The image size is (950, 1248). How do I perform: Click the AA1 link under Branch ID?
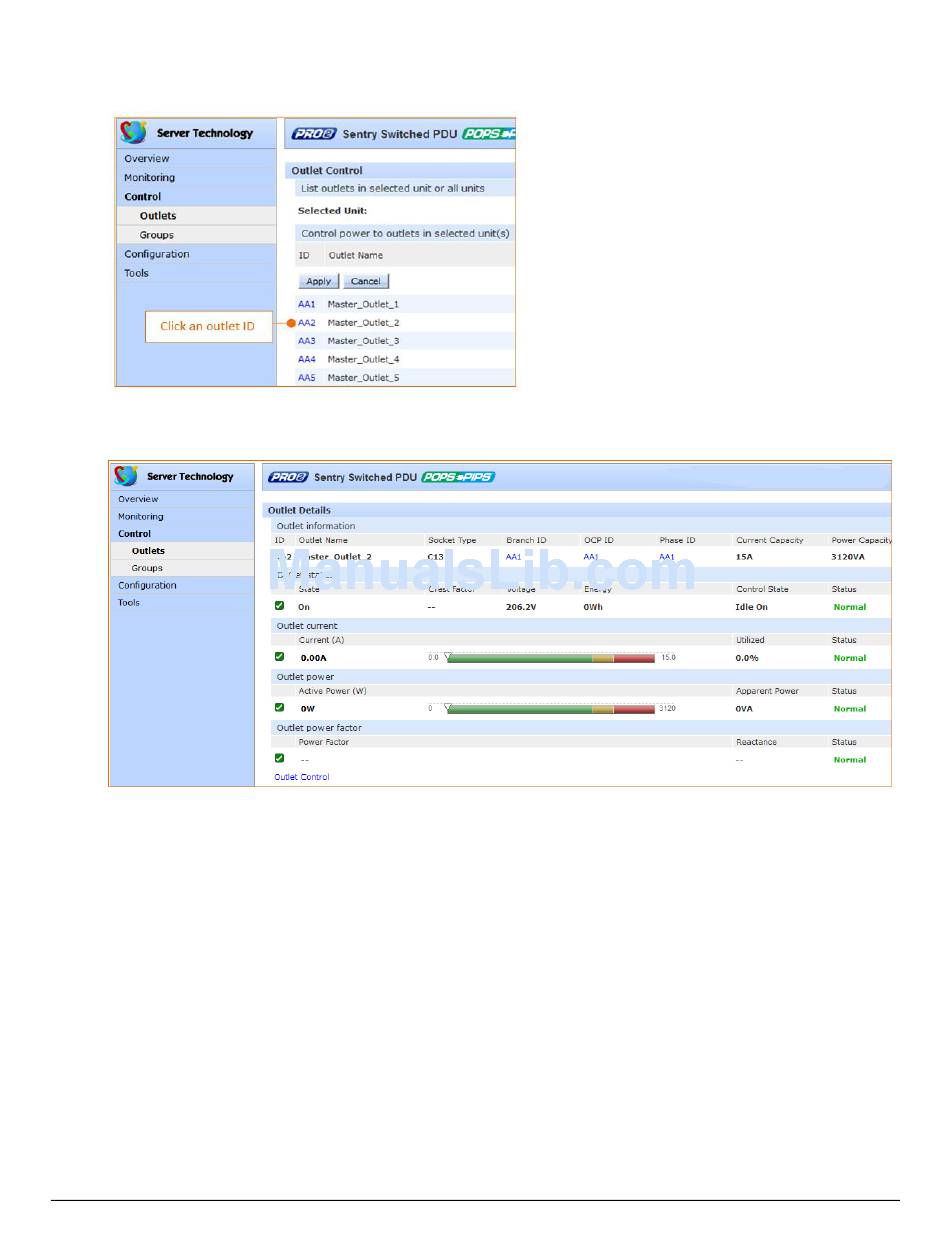[513, 557]
